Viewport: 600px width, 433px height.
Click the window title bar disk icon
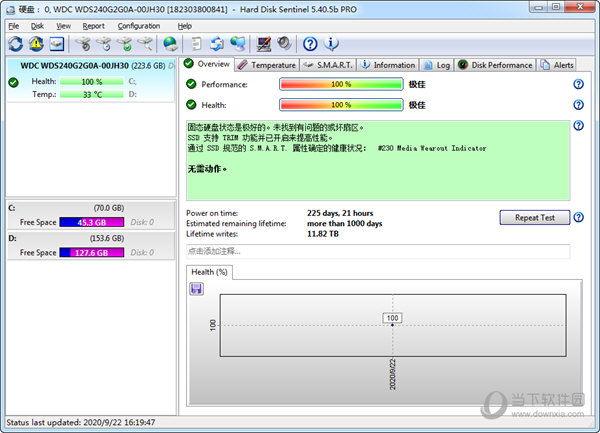11,10
